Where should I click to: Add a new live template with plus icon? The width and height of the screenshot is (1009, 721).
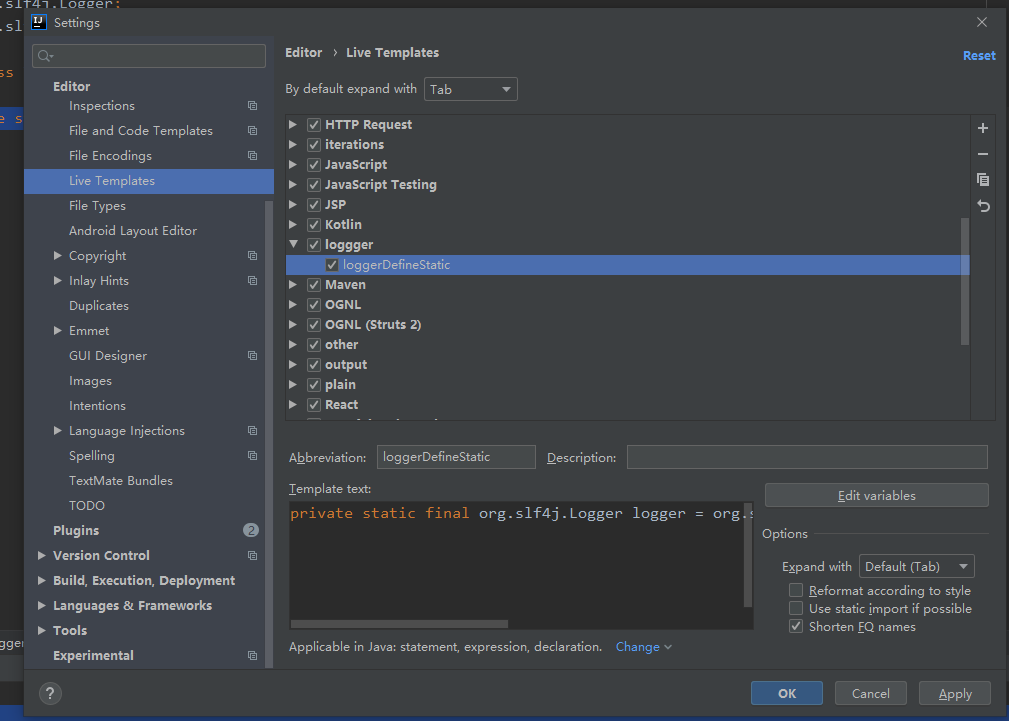point(983,128)
